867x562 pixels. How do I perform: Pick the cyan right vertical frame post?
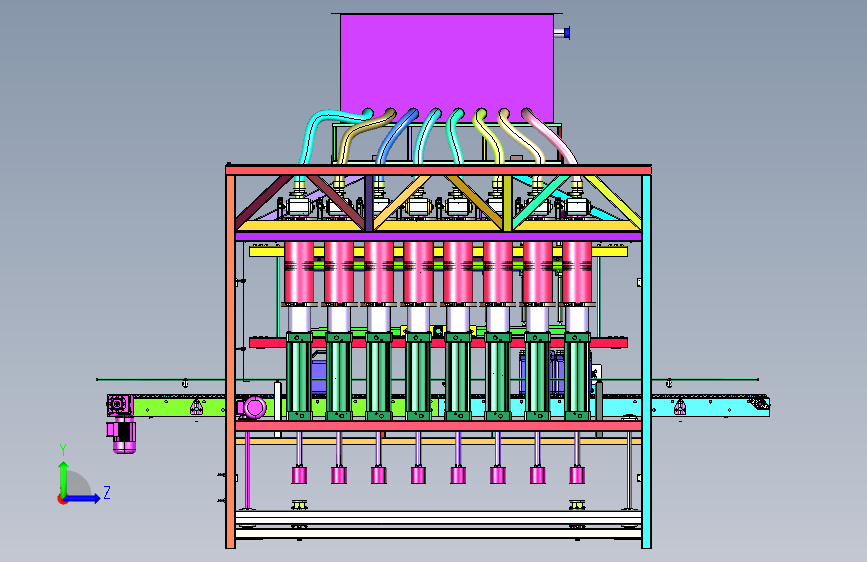[x=646, y=361]
